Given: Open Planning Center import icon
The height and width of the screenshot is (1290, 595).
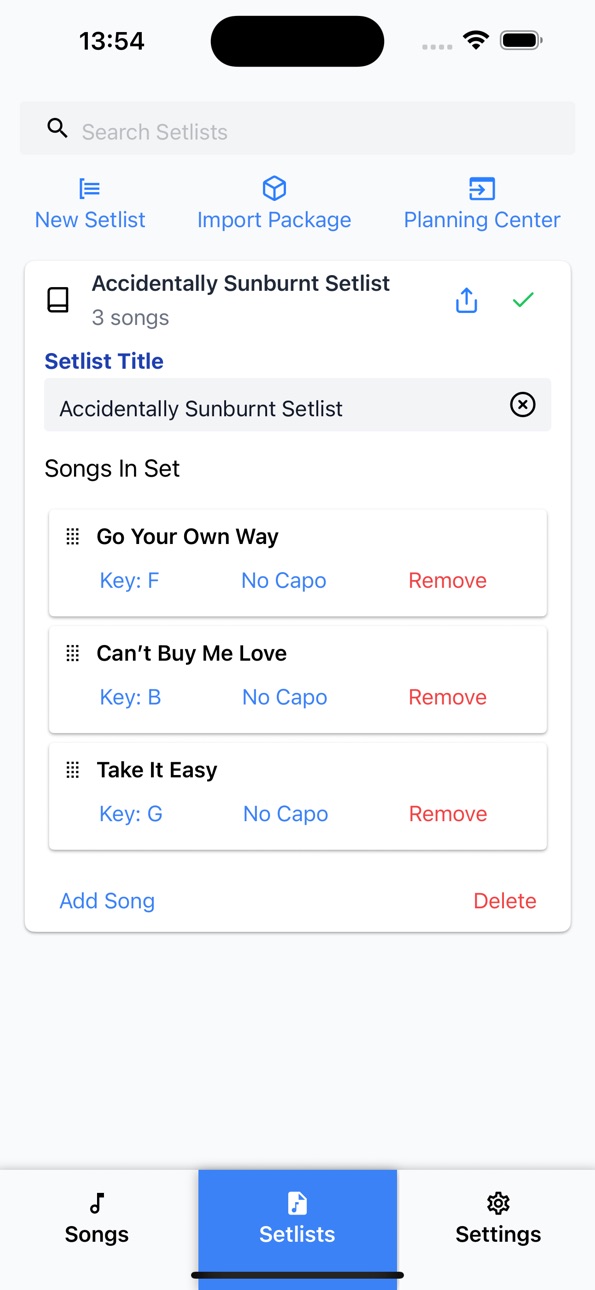Looking at the screenshot, I should click(x=482, y=188).
